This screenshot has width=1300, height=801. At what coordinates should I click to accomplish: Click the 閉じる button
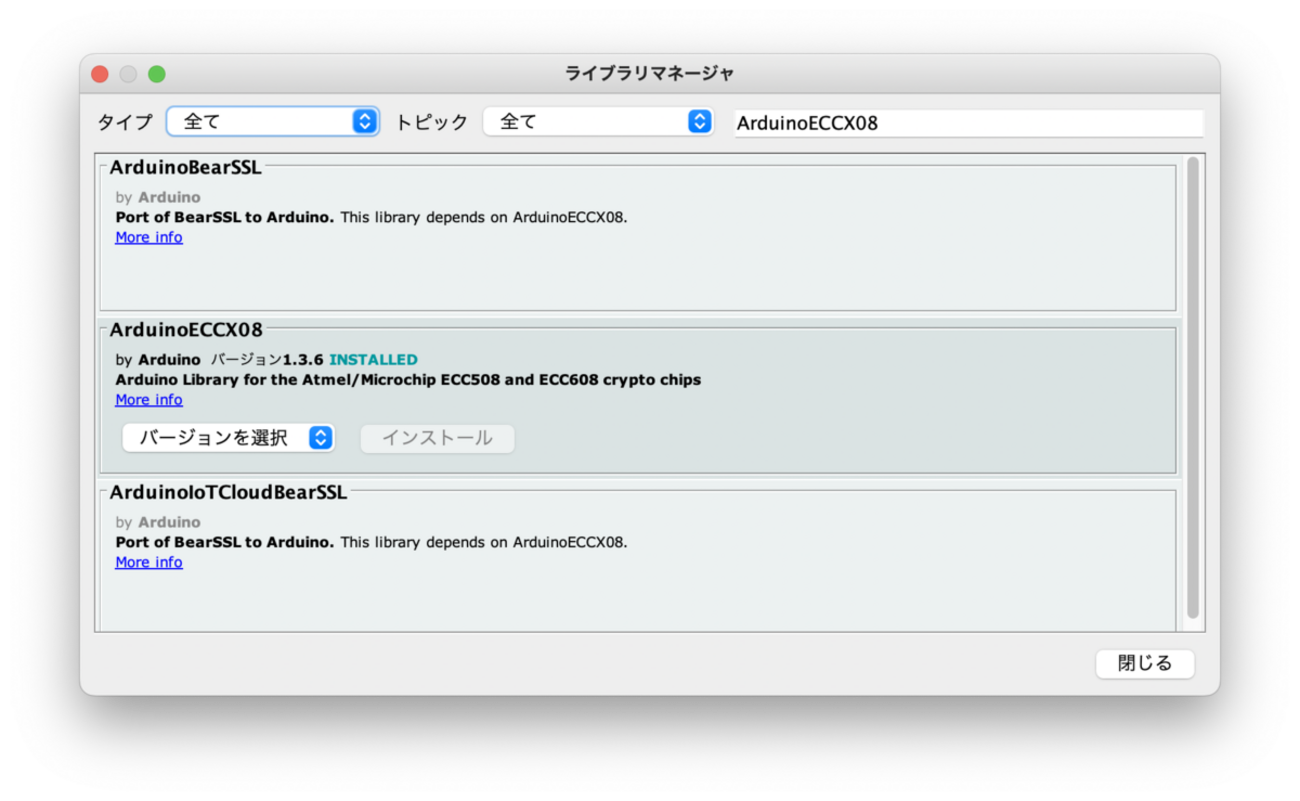[x=1145, y=663]
